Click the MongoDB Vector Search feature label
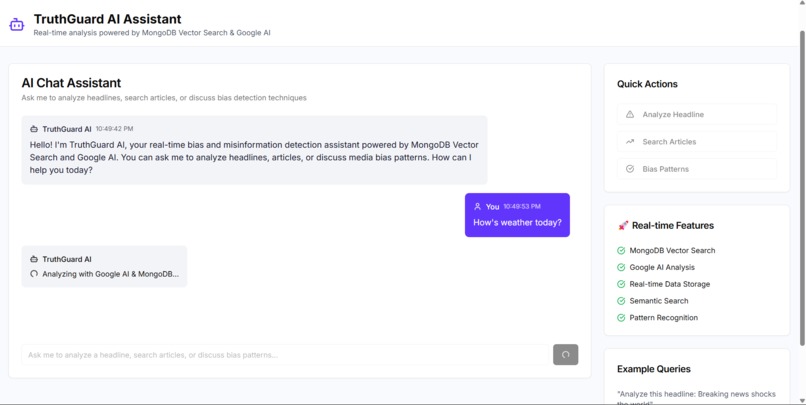Screen dimensions: 806x405 point(672,251)
